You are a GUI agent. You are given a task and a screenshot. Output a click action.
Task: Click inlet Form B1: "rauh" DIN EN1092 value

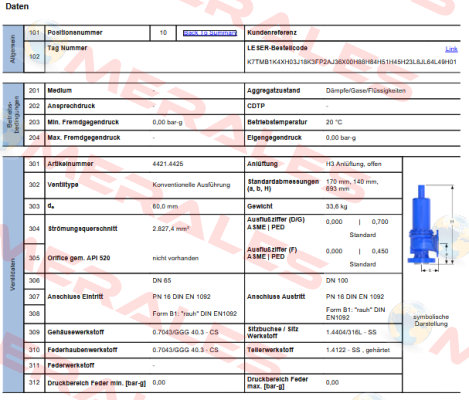tap(195, 314)
